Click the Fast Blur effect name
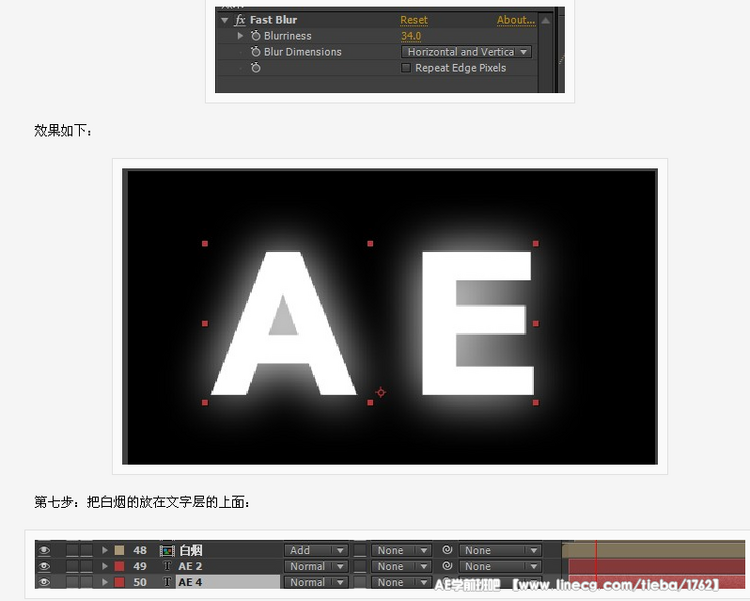 (273, 20)
